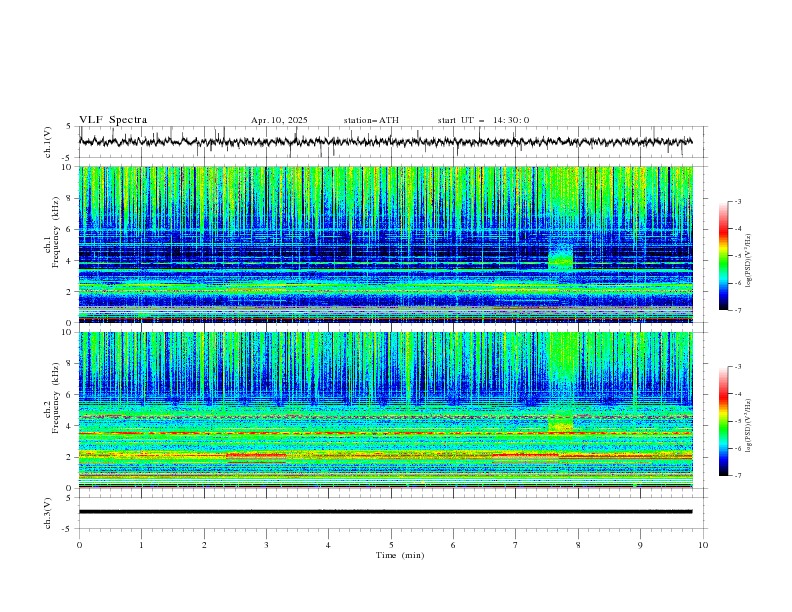Image resolution: width=792 pixels, height=612 pixels.
Task: Click the time axis tick label "10"
Action: tap(703, 545)
